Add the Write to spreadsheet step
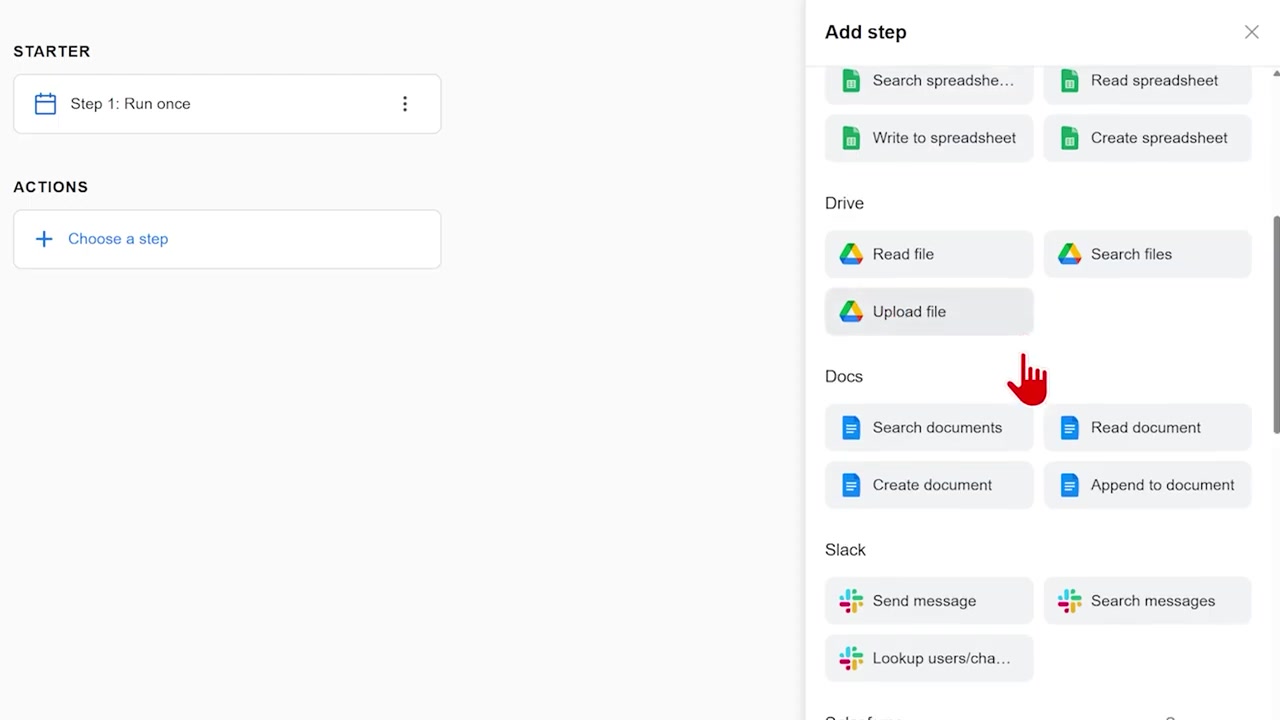The height and width of the screenshot is (720, 1280). 929,138
